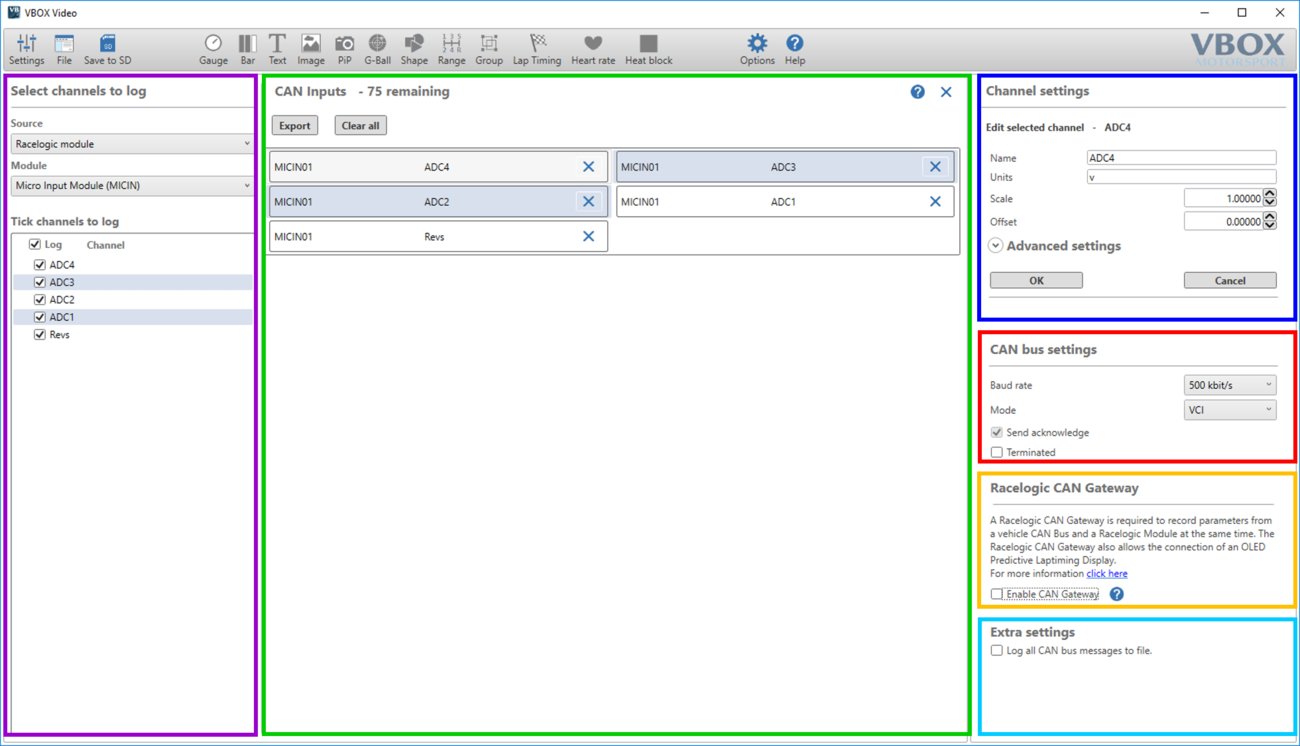Add a Gauge element
This screenshot has width=1300, height=746.
click(x=213, y=49)
